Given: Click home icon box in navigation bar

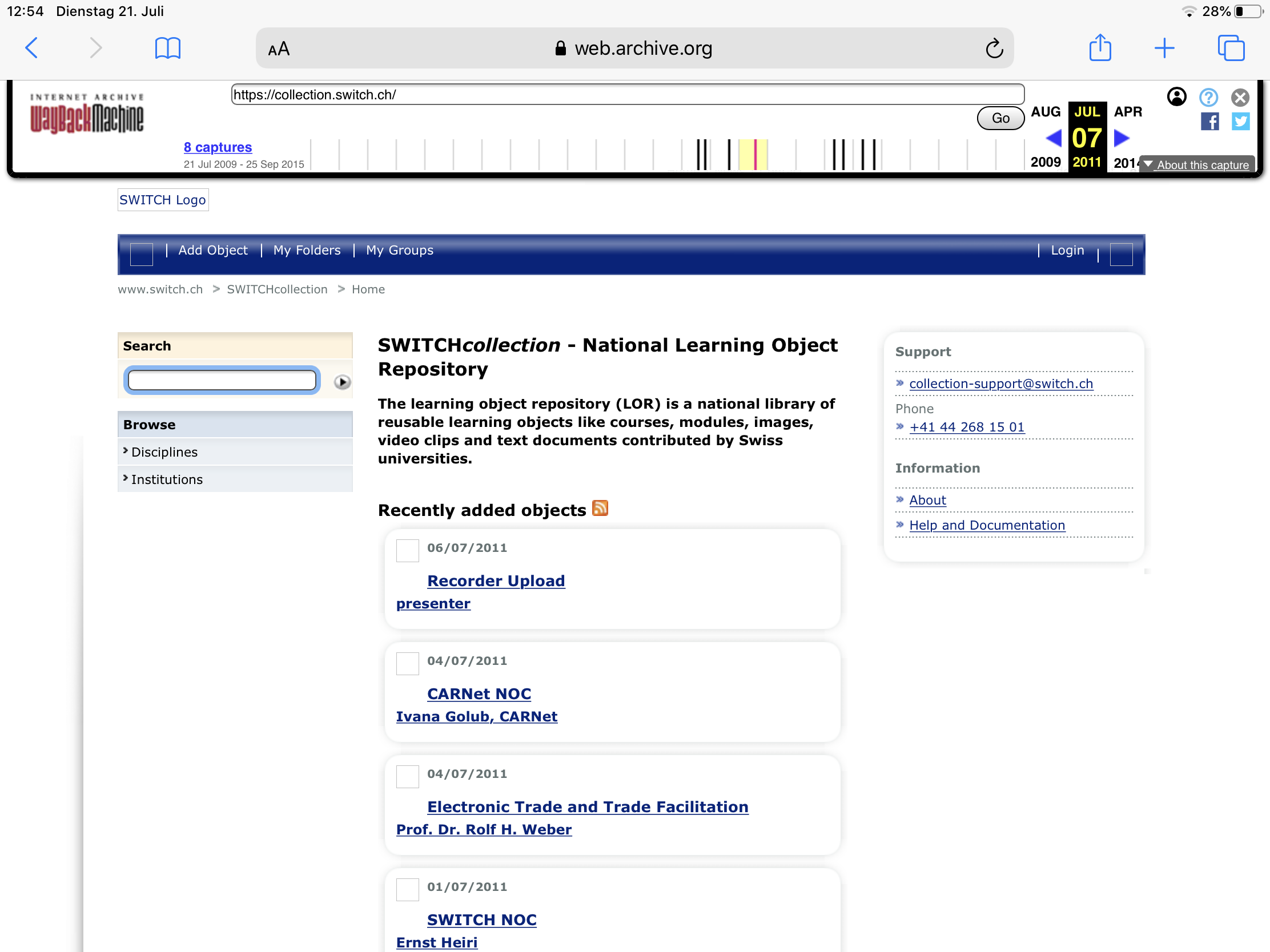Looking at the screenshot, I should point(141,254).
